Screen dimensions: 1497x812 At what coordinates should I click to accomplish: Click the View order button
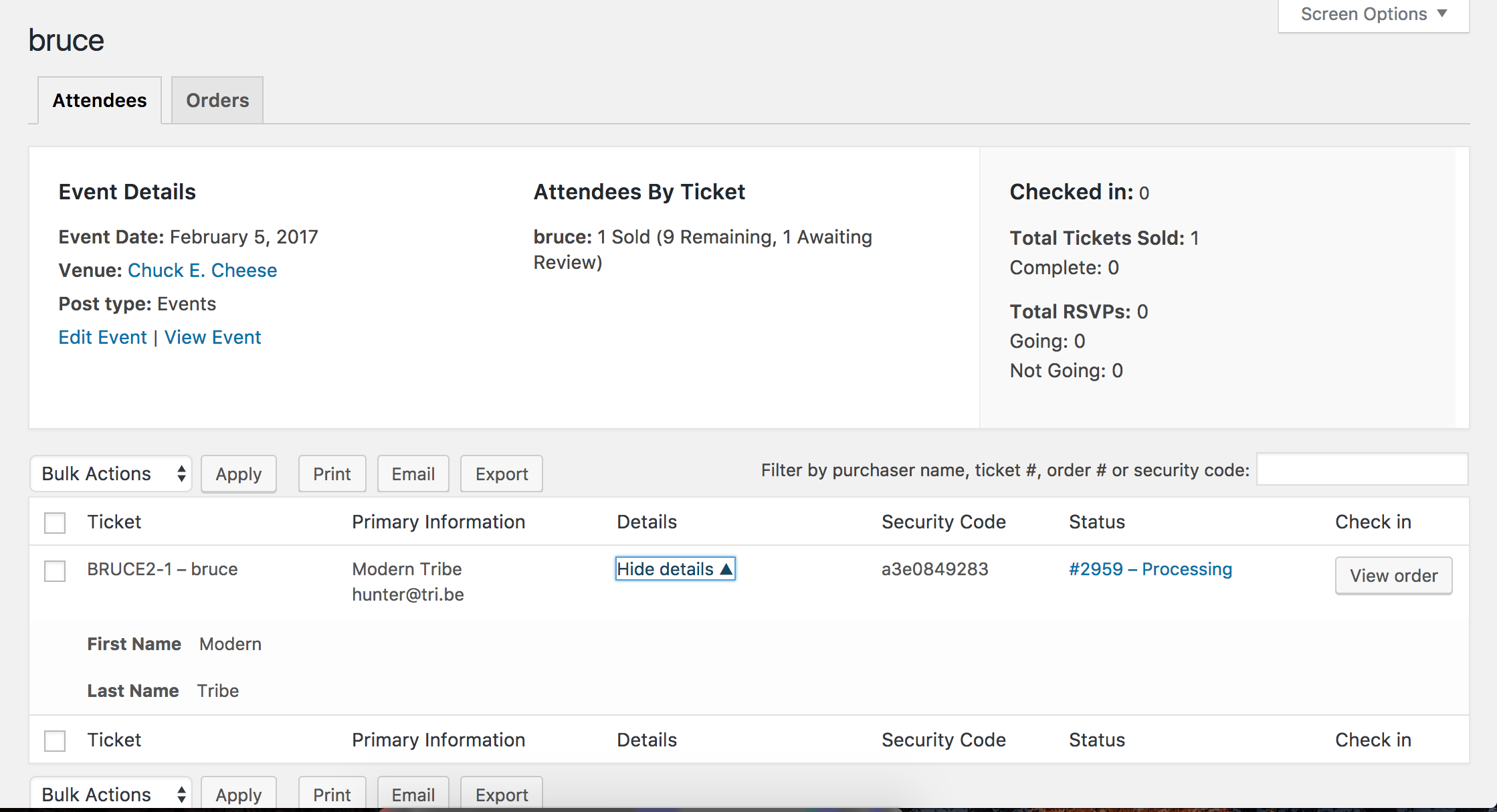[x=1393, y=575]
